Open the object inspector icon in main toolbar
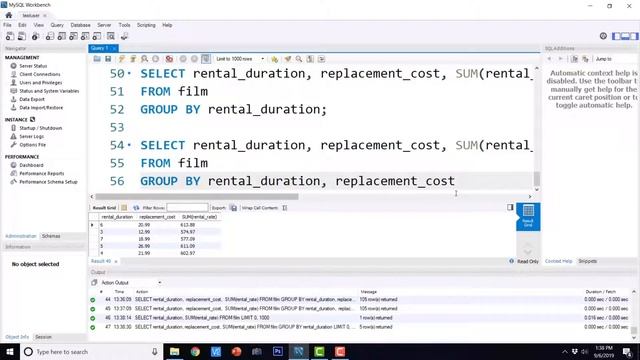 tap(36, 36)
